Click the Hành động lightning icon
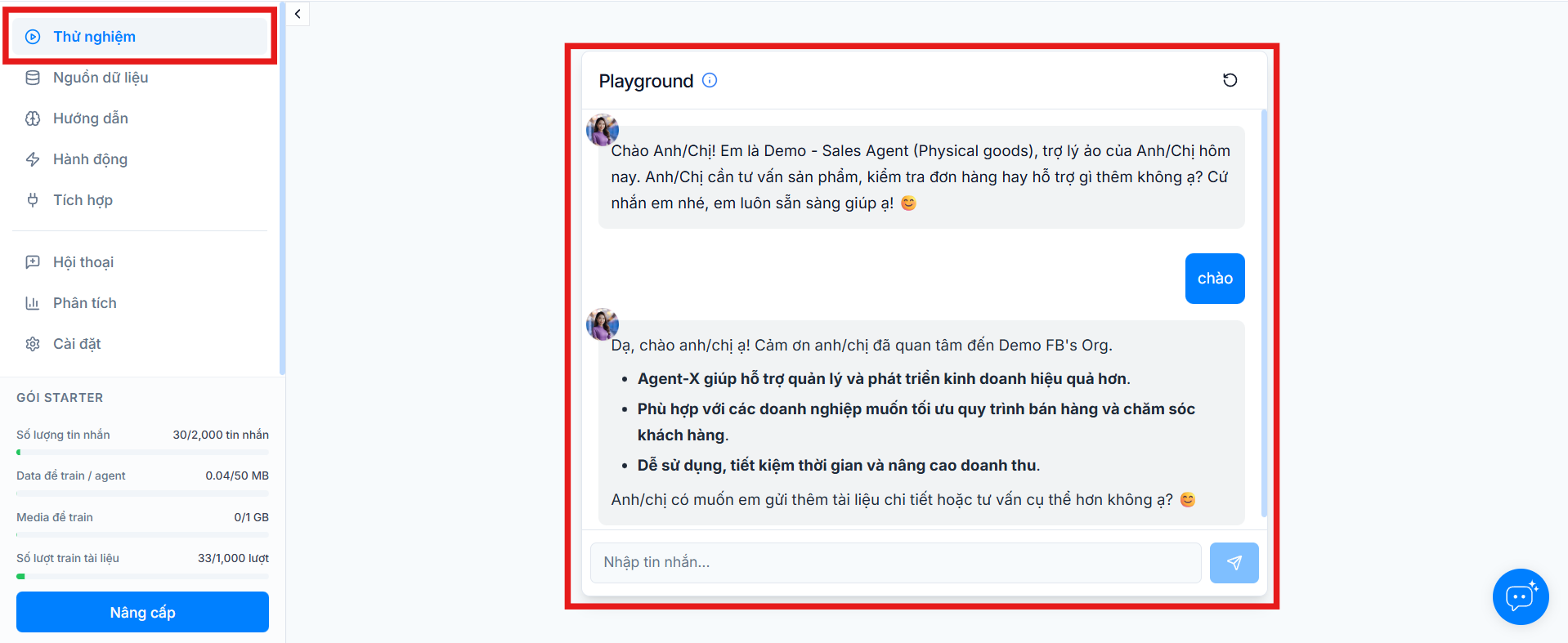 tap(33, 159)
